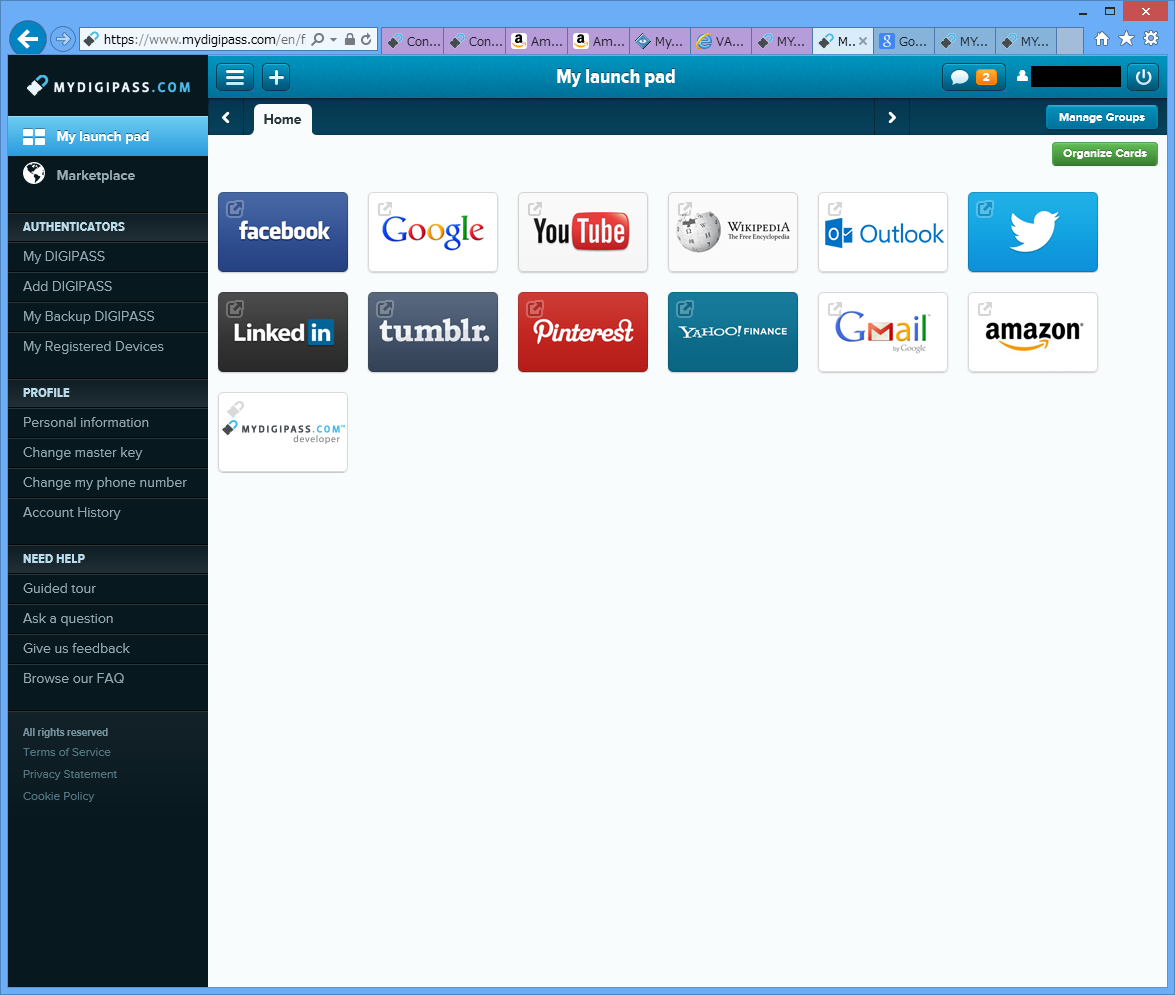Click external-link icon on Wikipedia card
Image resolution: width=1175 pixels, height=995 pixels.
[685, 208]
